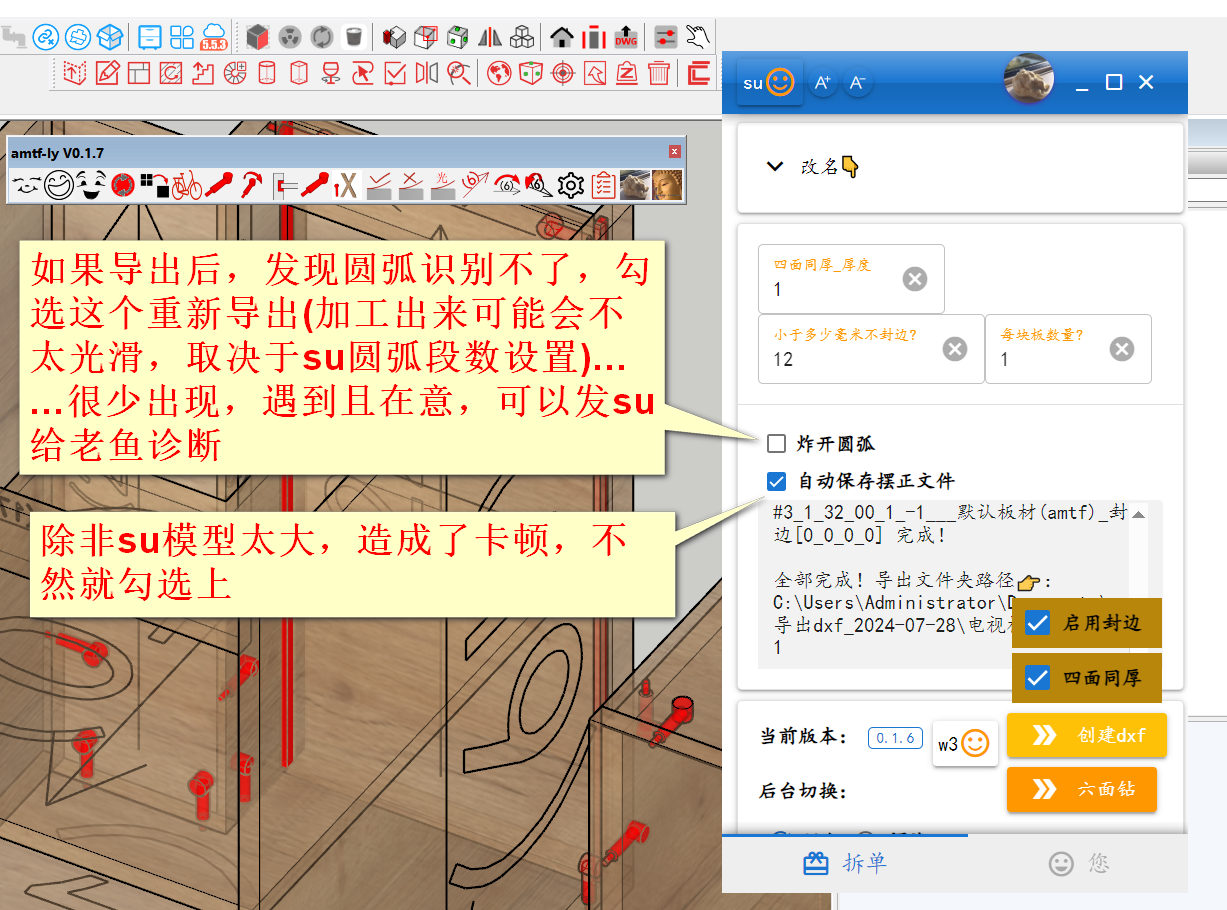Viewport: 1227px width, 910px height.
Task: Click the red bicycle icon
Action: [186, 185]
